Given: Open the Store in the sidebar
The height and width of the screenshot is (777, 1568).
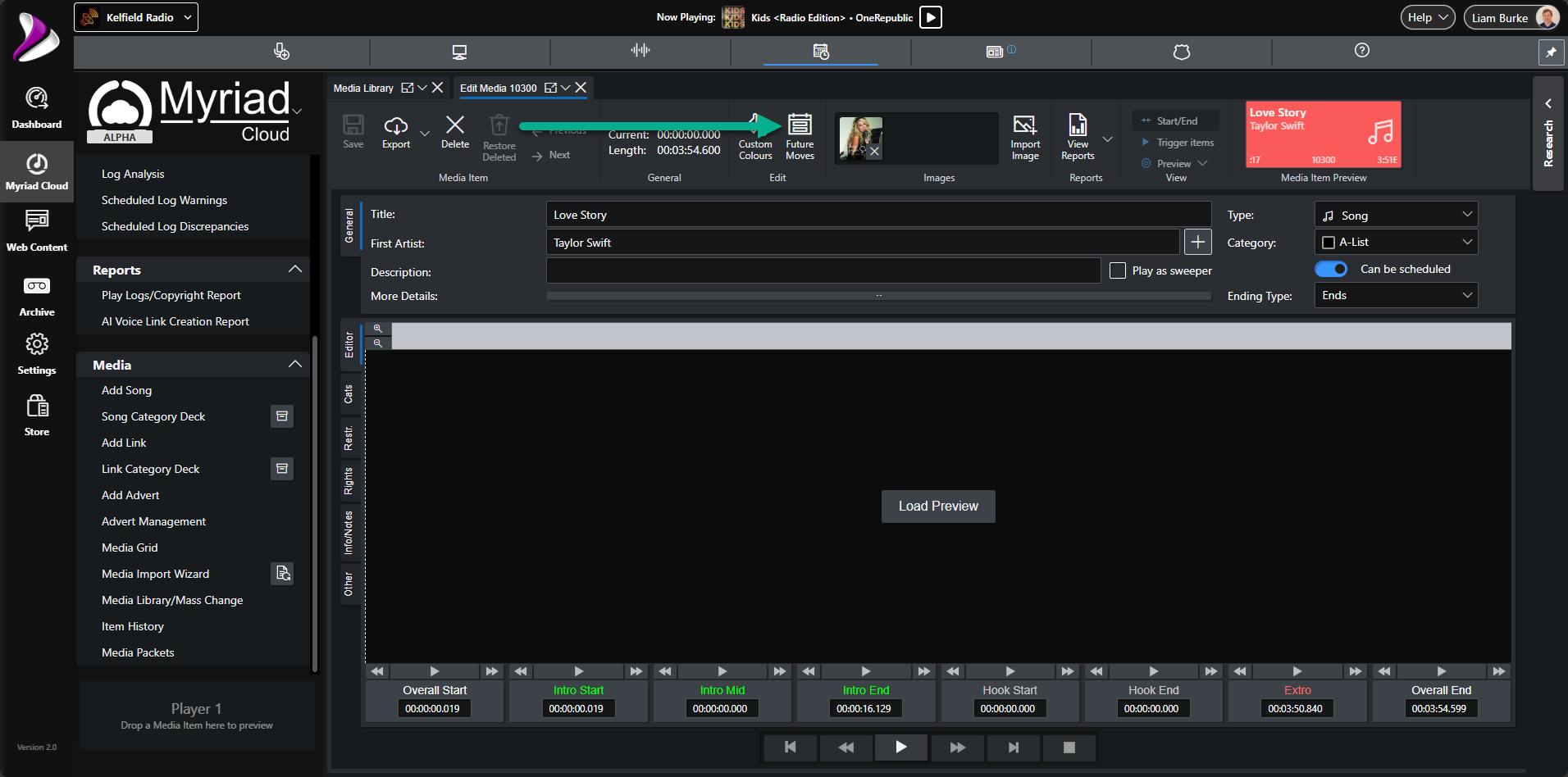Looking at the screenshot, I should pyautogui.click(x=37, y=415).
